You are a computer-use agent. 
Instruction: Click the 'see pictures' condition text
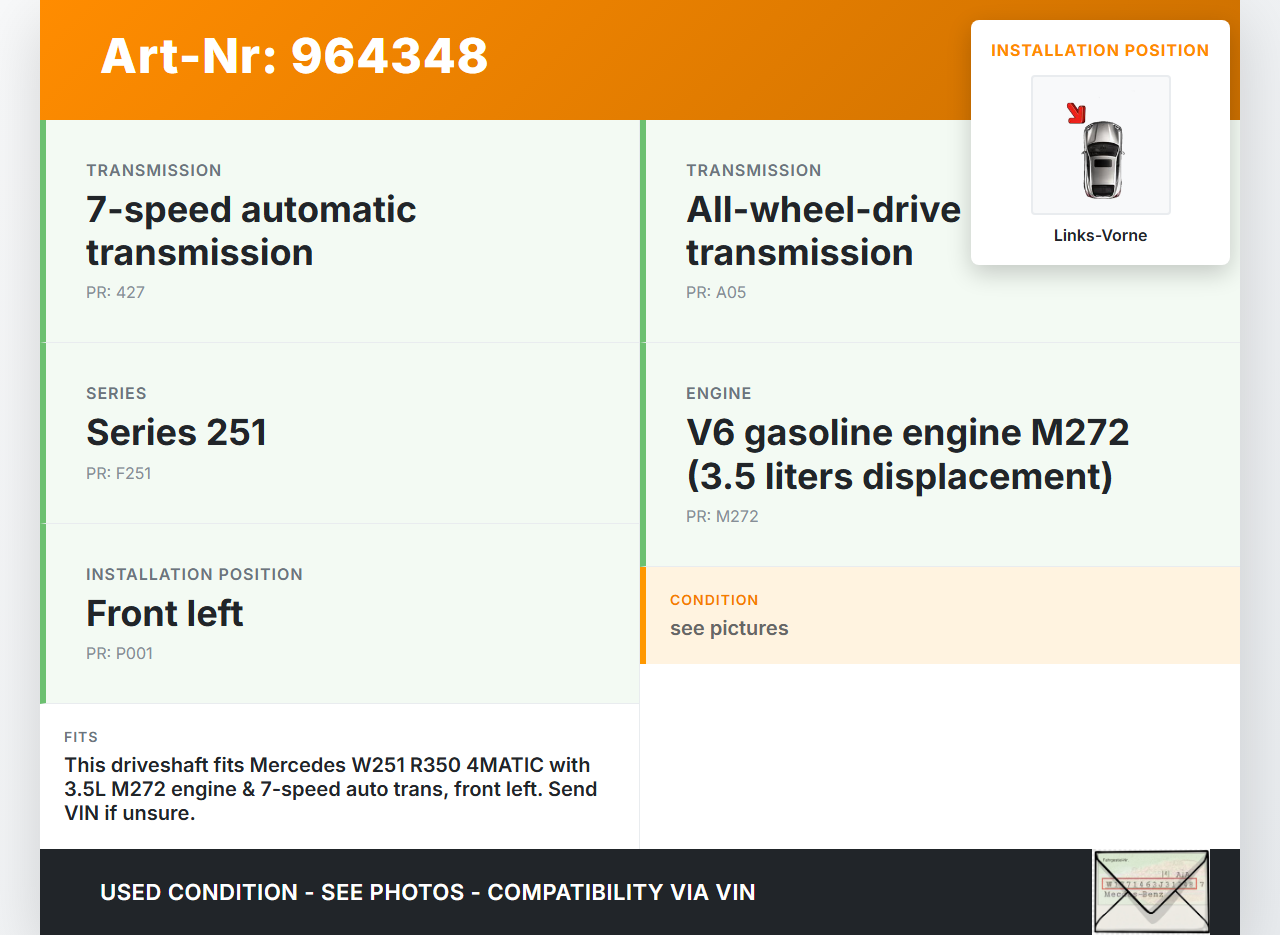729,629
